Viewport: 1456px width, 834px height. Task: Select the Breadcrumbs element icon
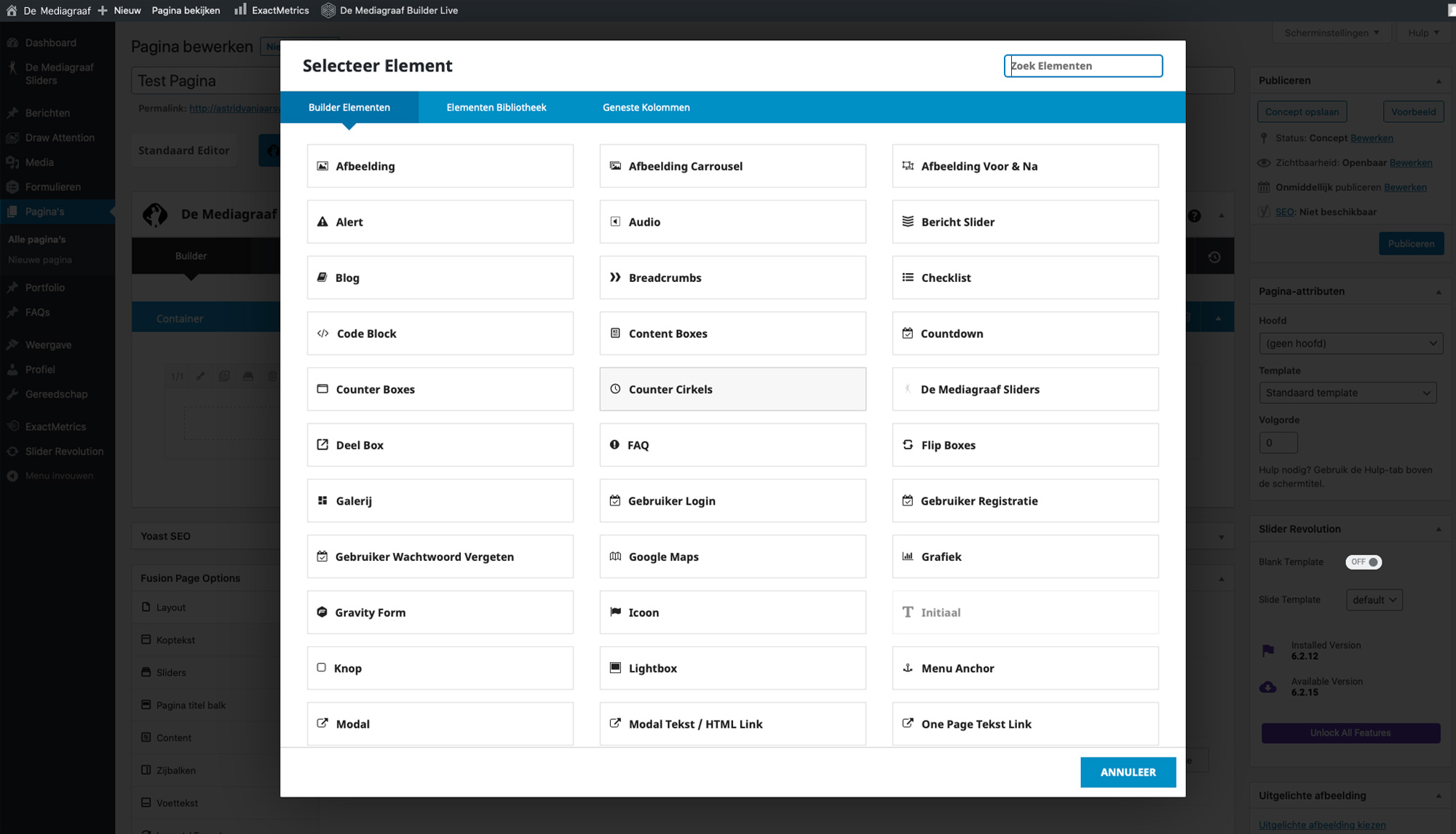point(615,278)
